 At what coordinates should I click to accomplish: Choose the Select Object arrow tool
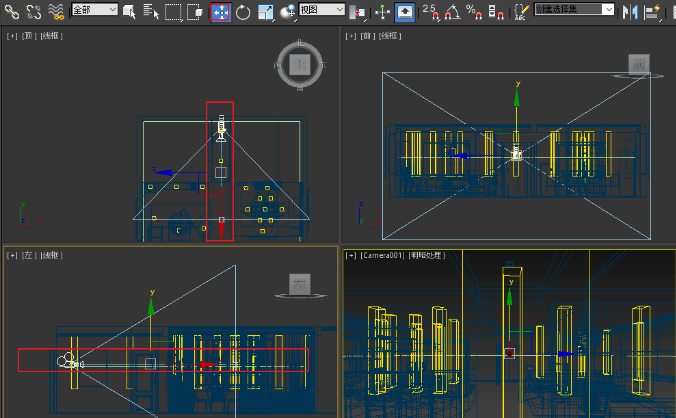coord(129,11)
